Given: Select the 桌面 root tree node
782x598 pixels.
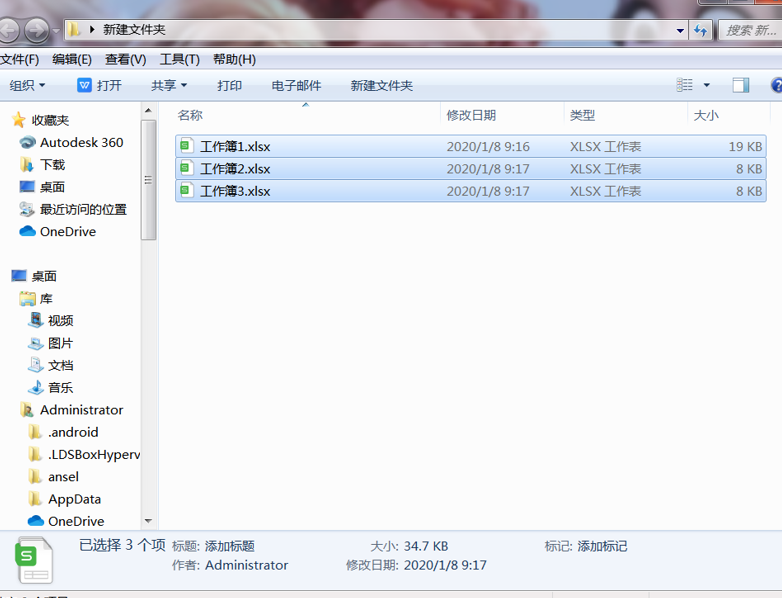Looking at the screenshot, I should [44, 276].
